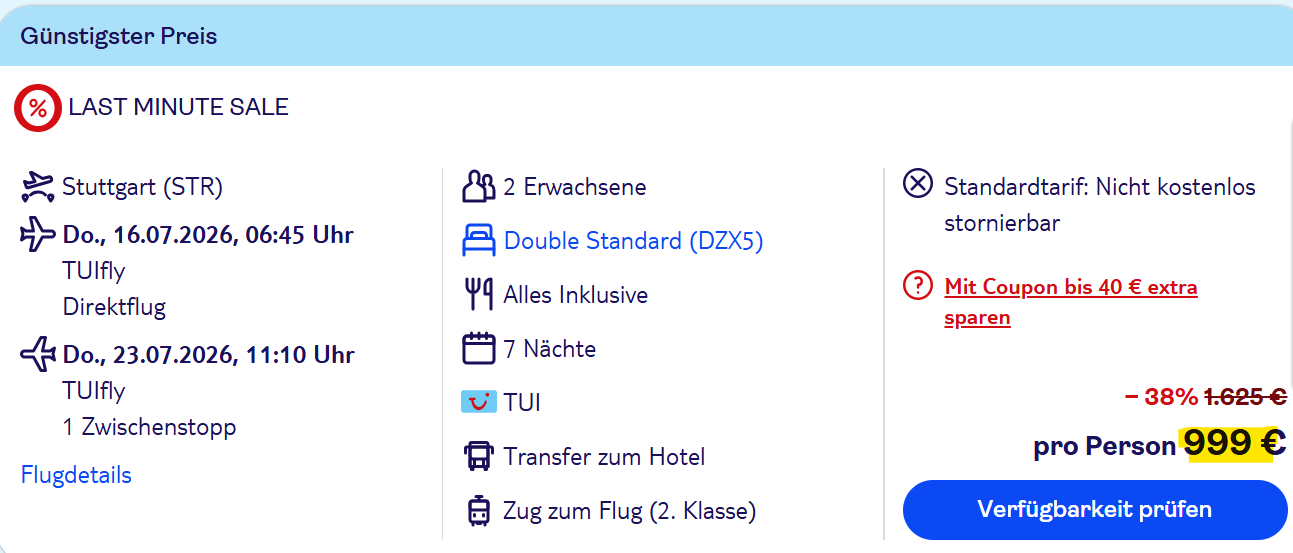
Task: Open the Double Standard (DZX5) room link
Action: [633, 241]
